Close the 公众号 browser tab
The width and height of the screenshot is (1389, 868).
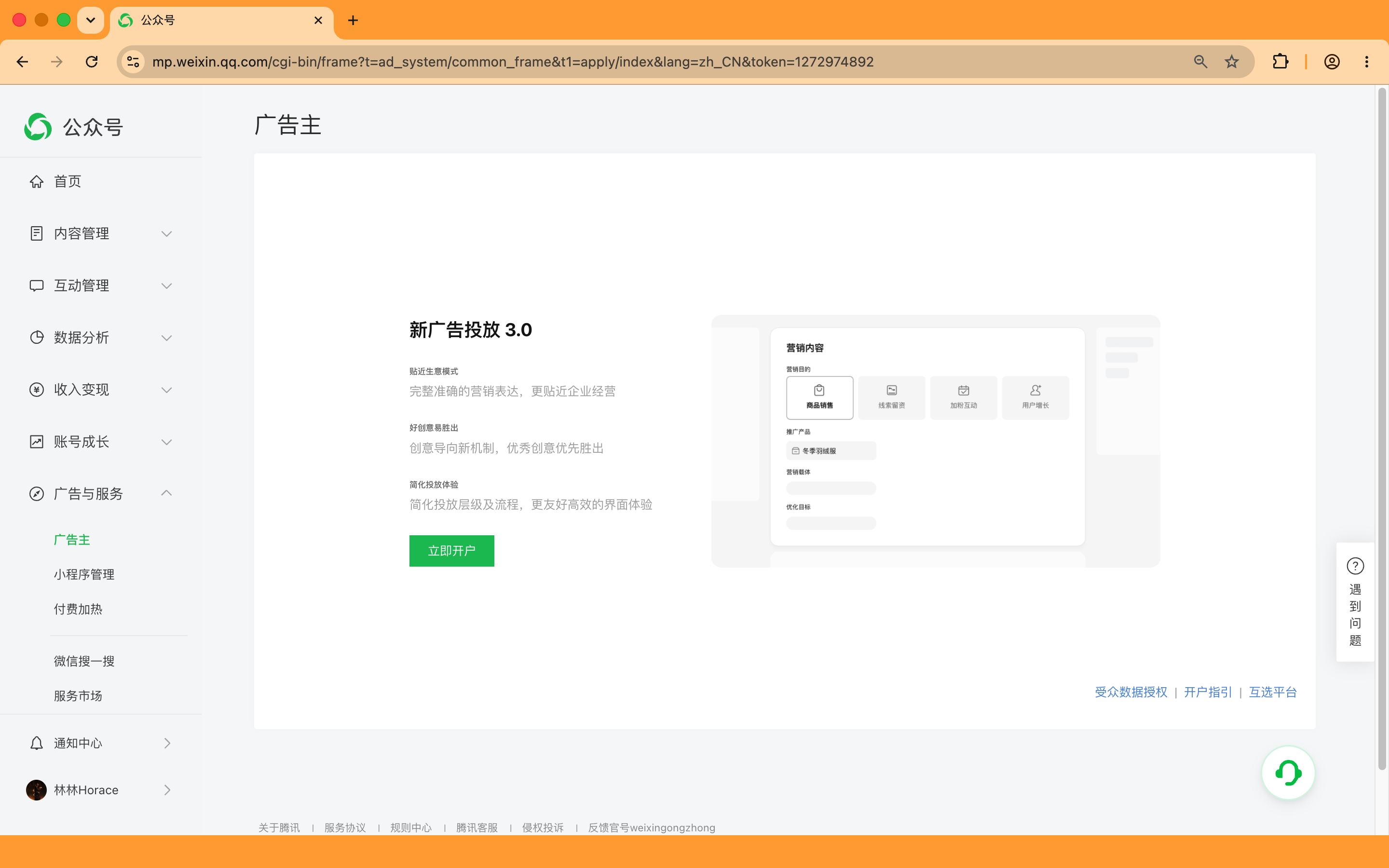[x=318, y=21]
